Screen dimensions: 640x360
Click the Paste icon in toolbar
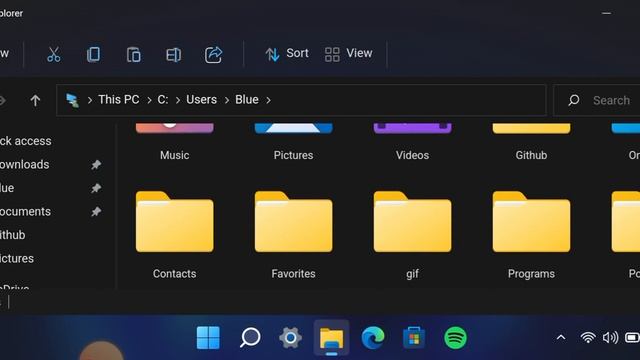[133, 54]
